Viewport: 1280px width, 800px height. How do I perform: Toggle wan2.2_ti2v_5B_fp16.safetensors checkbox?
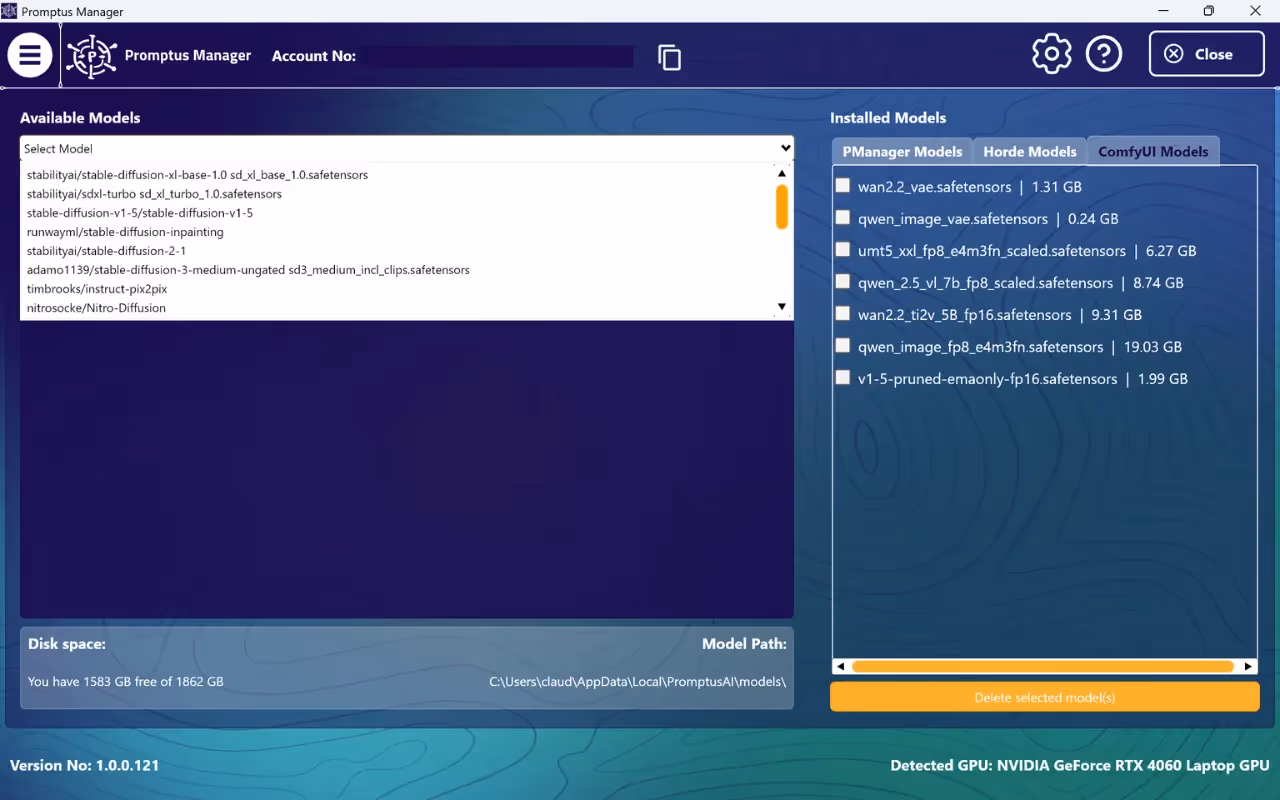tap(843, 313)
